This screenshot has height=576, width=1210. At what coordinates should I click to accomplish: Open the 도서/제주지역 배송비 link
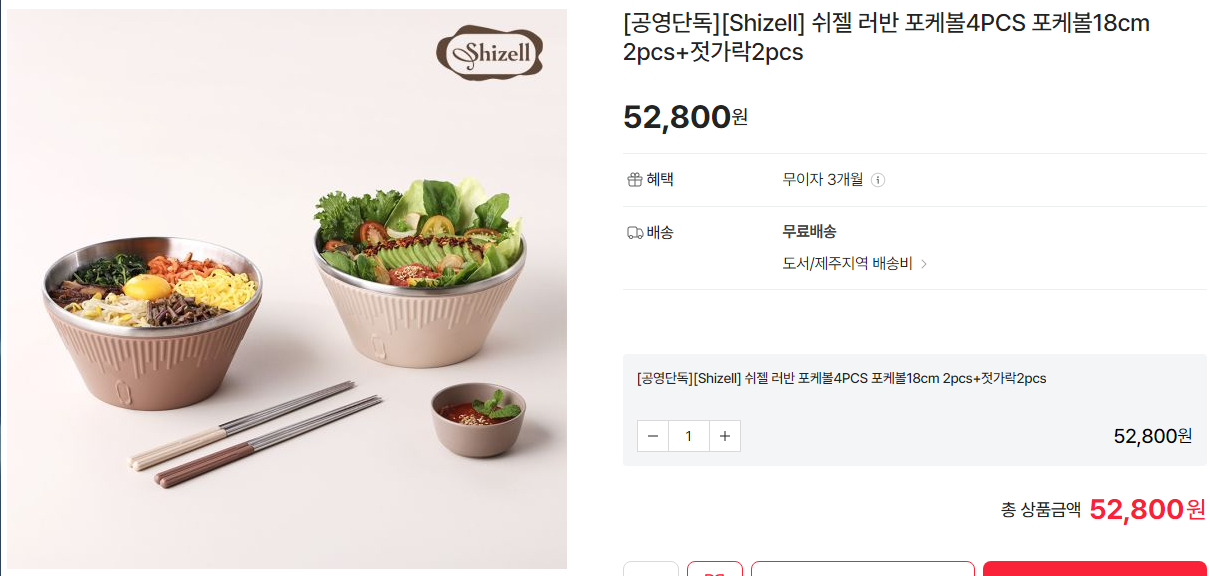point(847,264)
